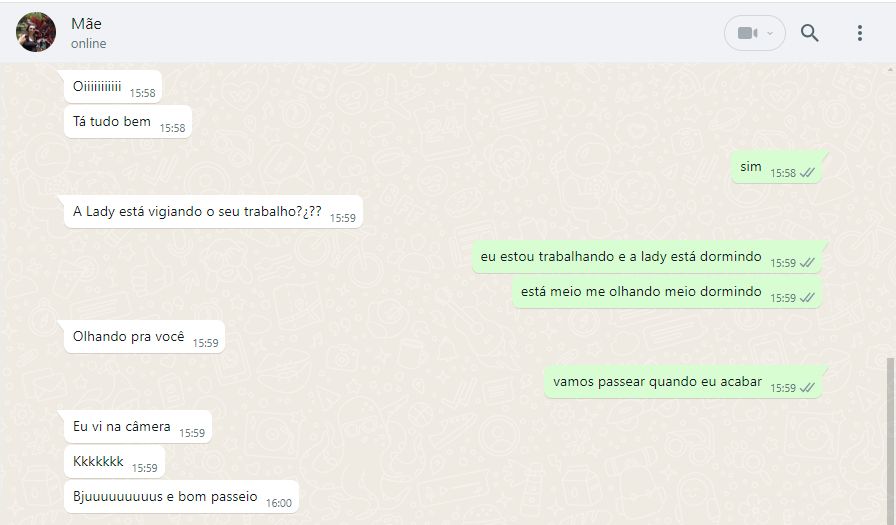Click read ticks on "lady está dormindo" message

[807, 263]
